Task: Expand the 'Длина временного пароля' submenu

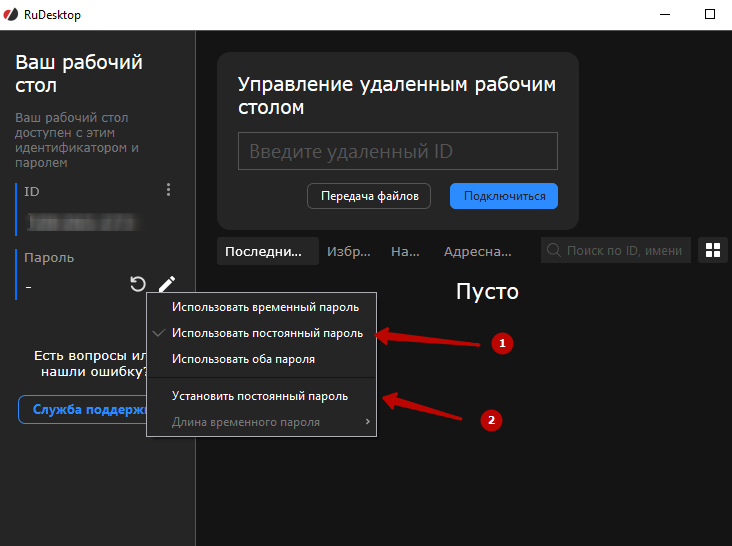Action: 261,422
